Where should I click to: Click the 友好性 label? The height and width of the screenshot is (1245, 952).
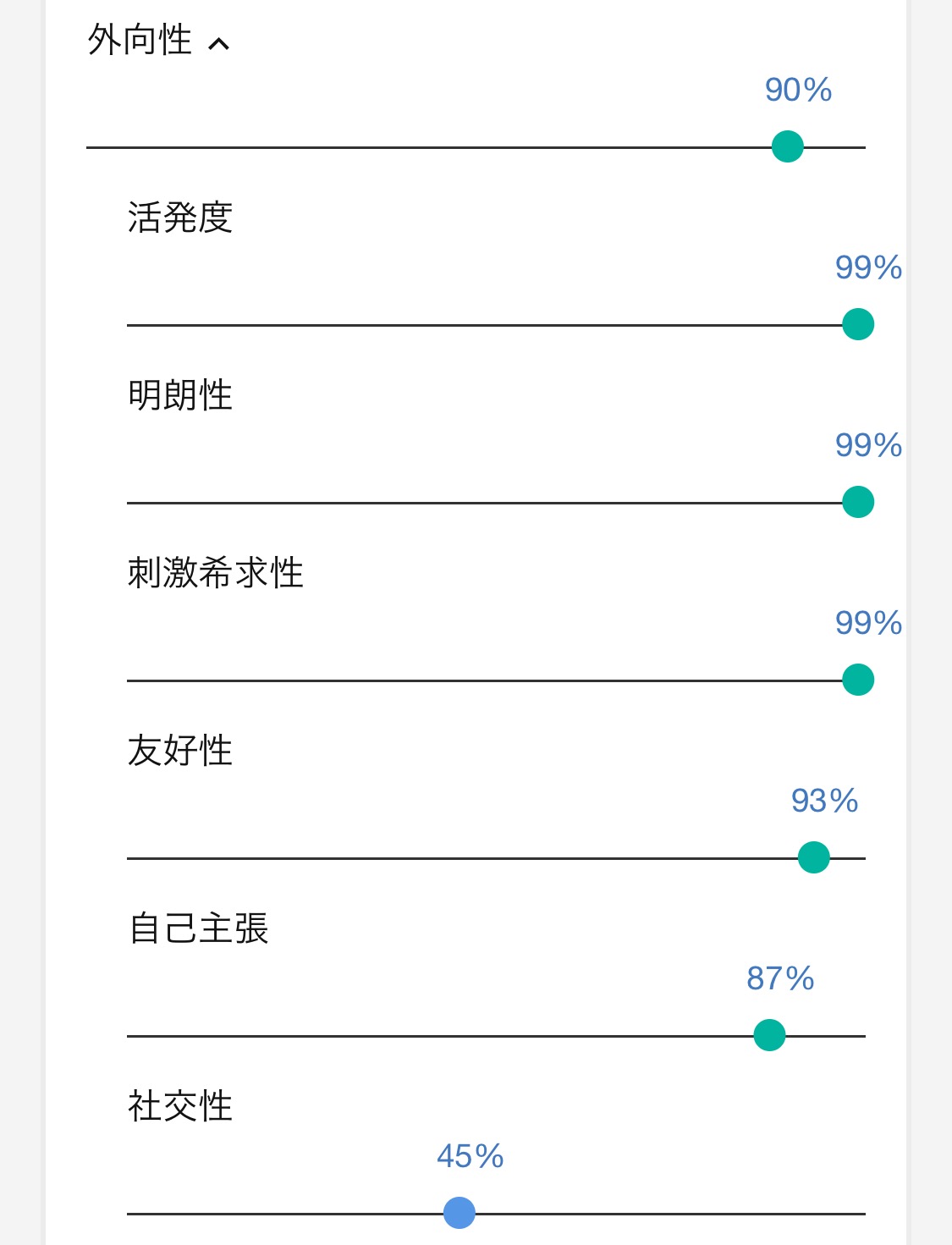point(180,751)
